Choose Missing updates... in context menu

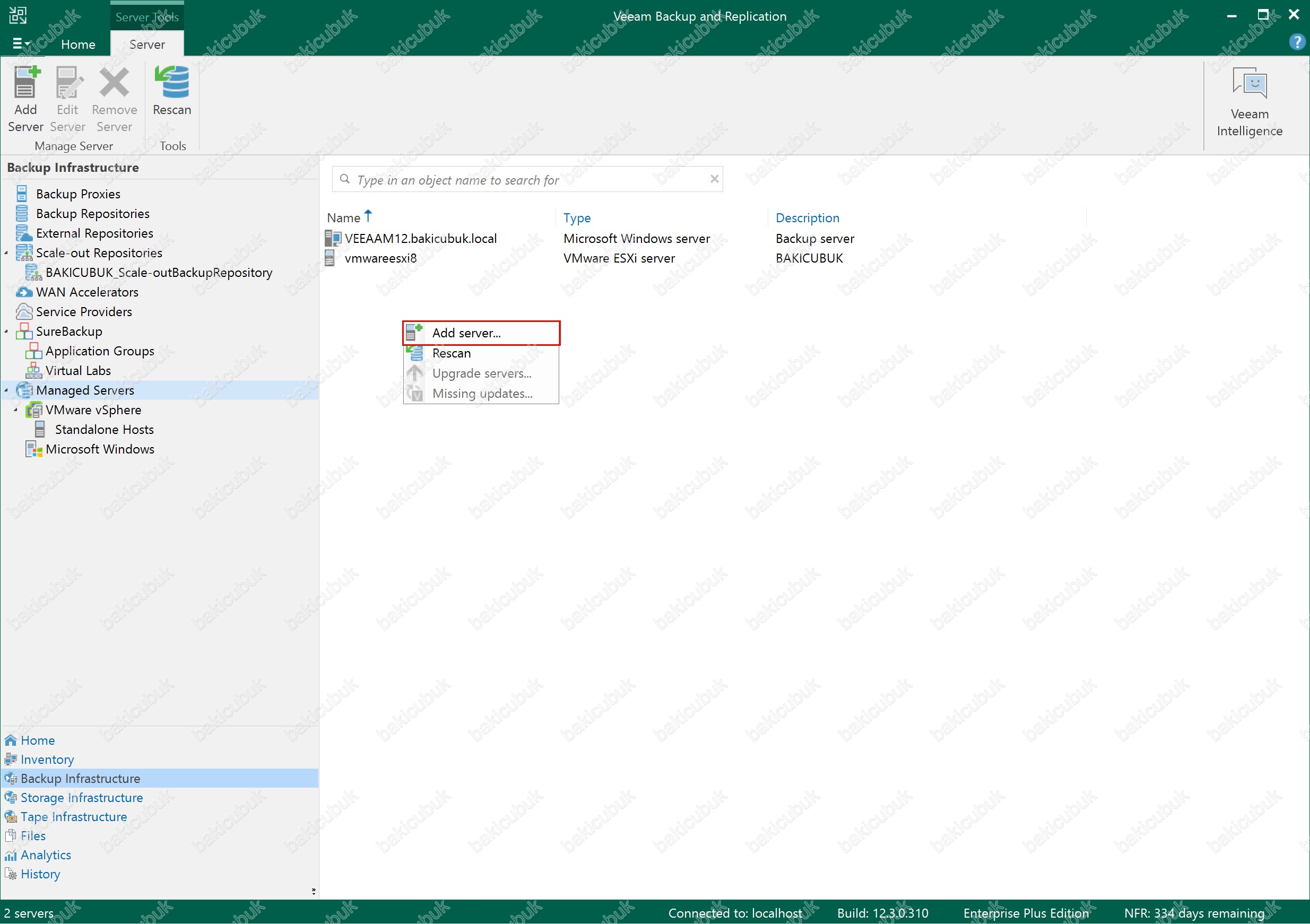(x=481, y=393)
